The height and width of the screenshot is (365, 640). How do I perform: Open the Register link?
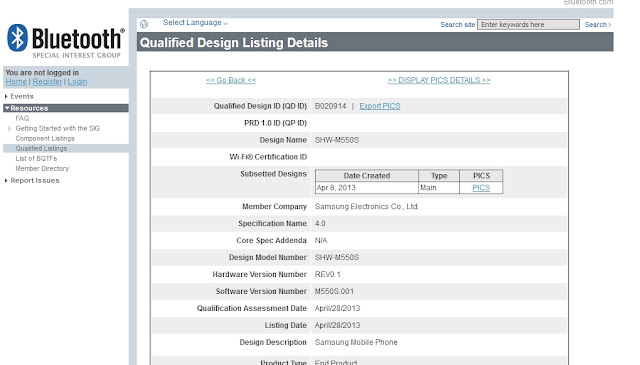click(x=47, y=82)
